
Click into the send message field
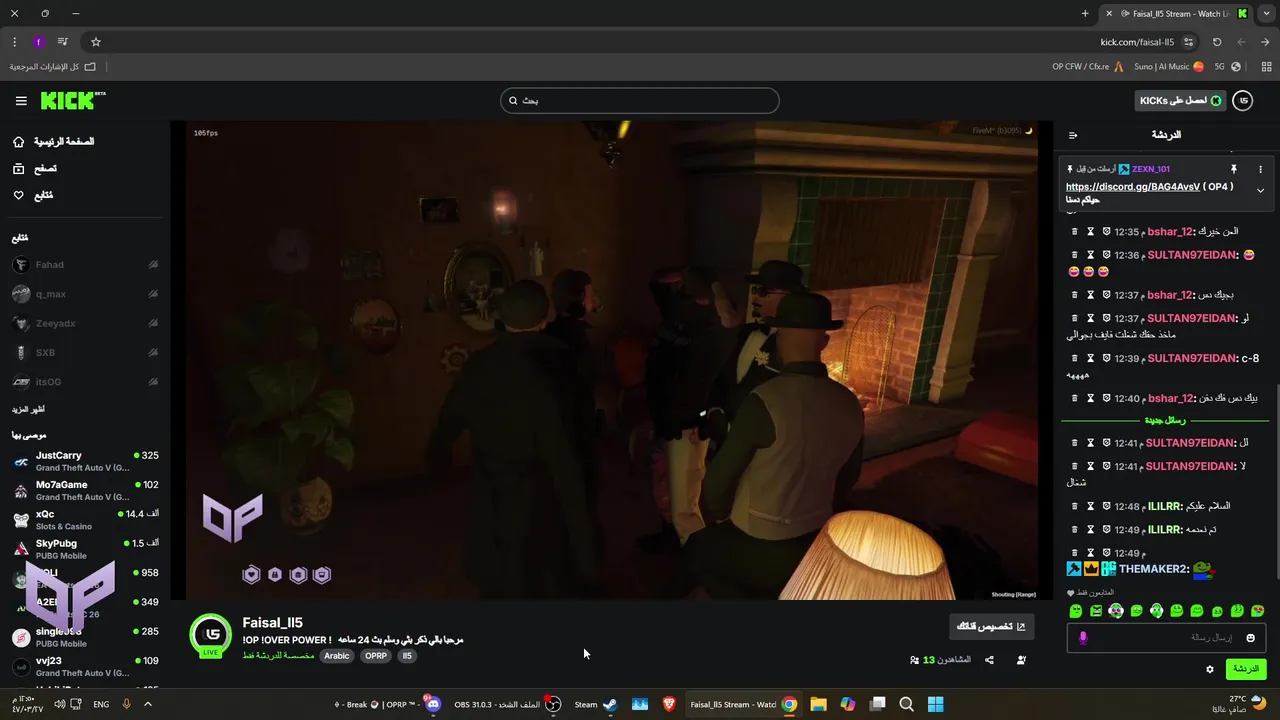point(1168,638)
